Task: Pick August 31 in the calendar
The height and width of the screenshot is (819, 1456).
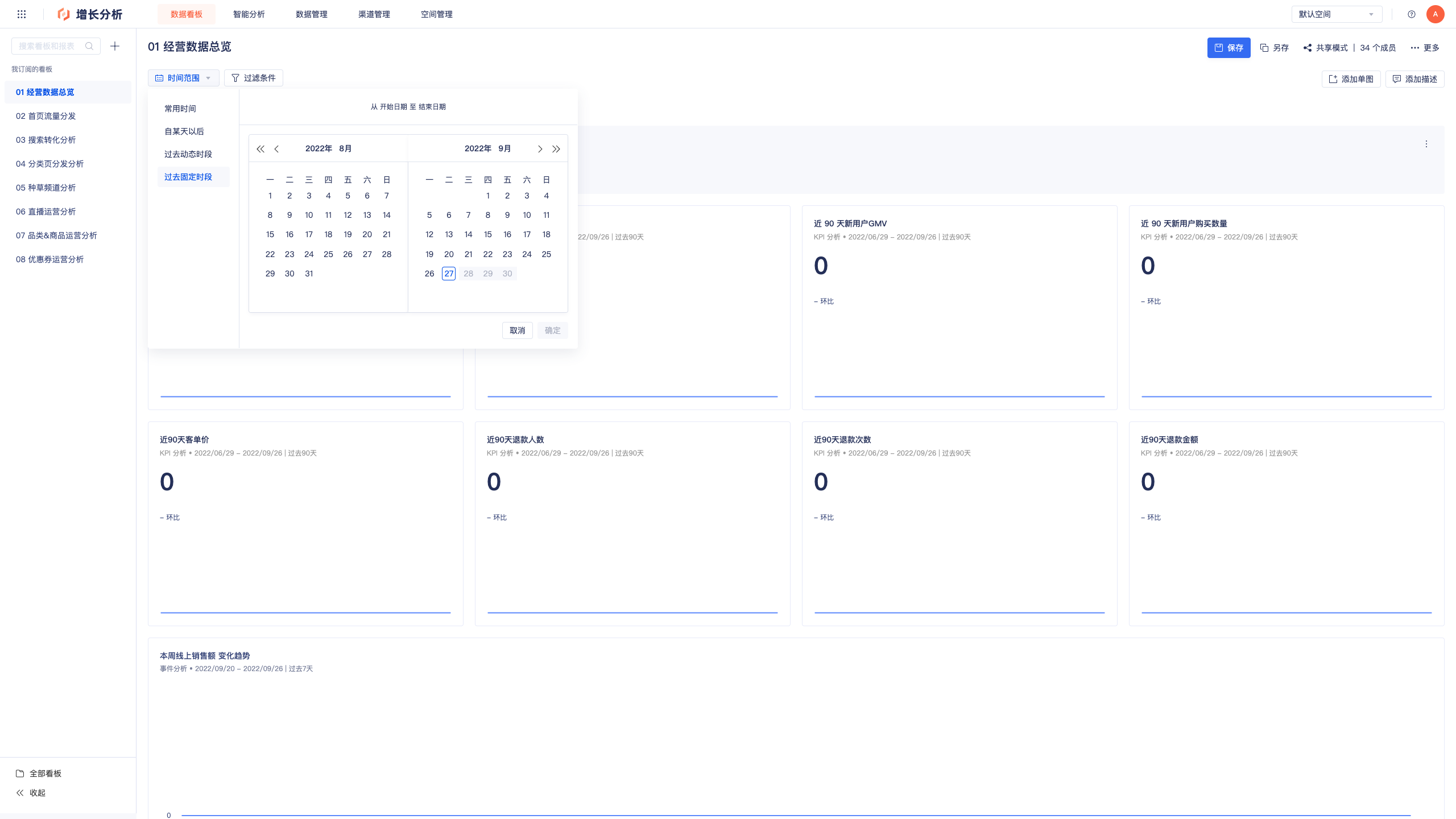Action: click(309, 274)
